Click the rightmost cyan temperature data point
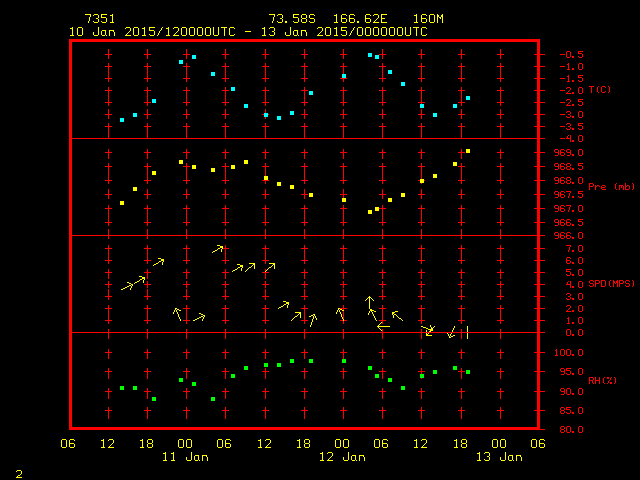The image size is (640, 480). pyautogui.click(x=467, y=98)
